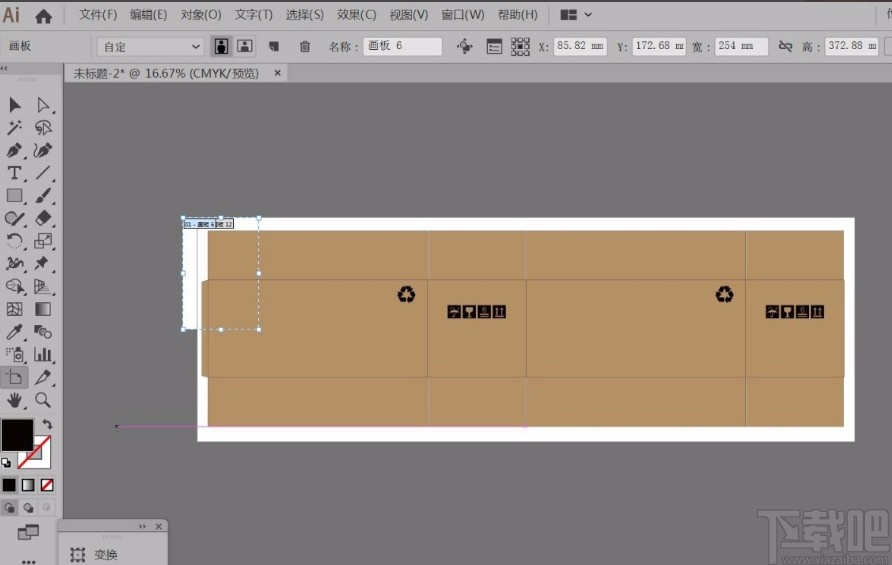Open the 文字(T) menu
The width and height of the screenshot is (892, 565).
254,15
